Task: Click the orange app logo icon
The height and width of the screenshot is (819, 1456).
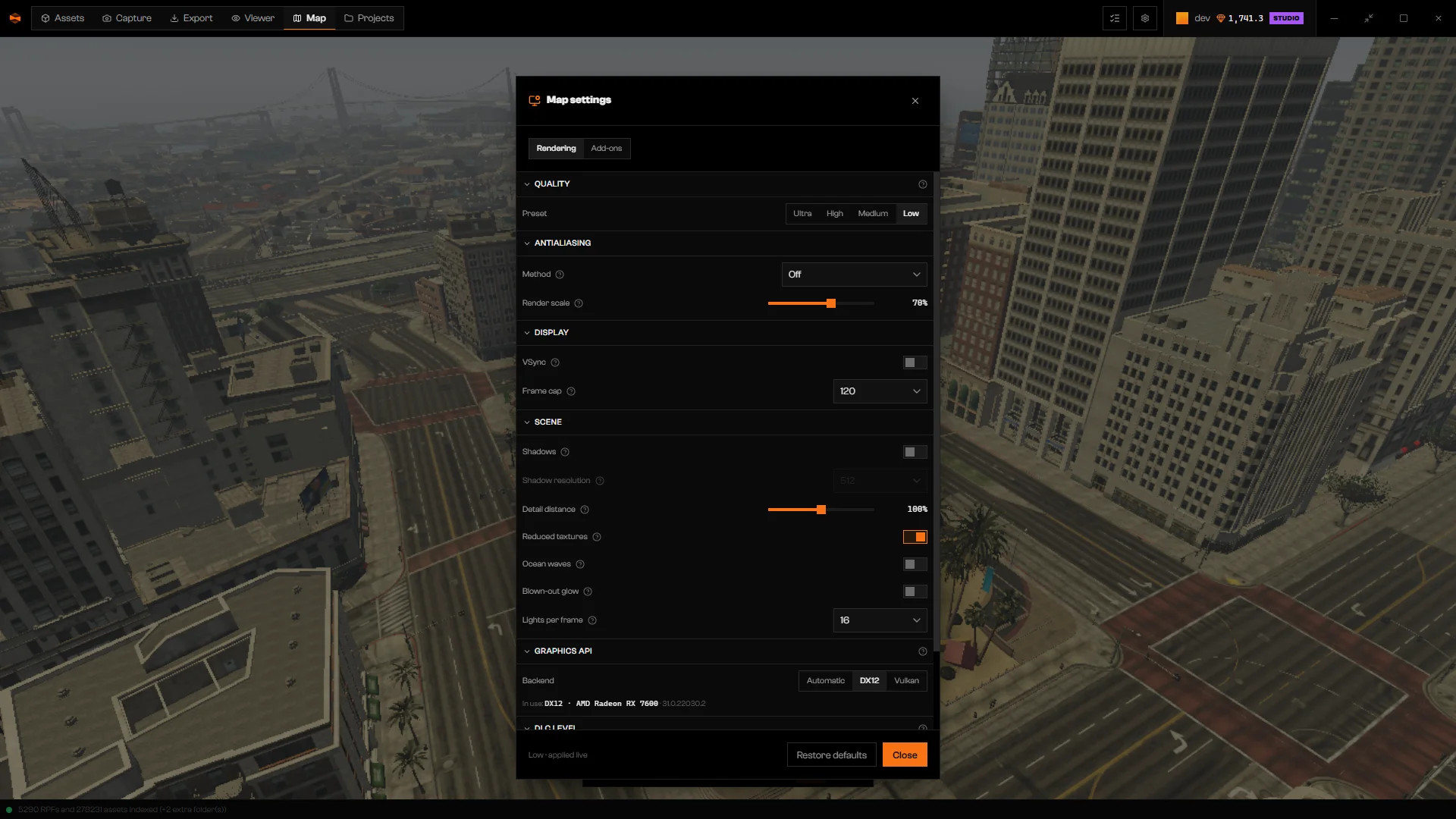Action: coord(15,18)
